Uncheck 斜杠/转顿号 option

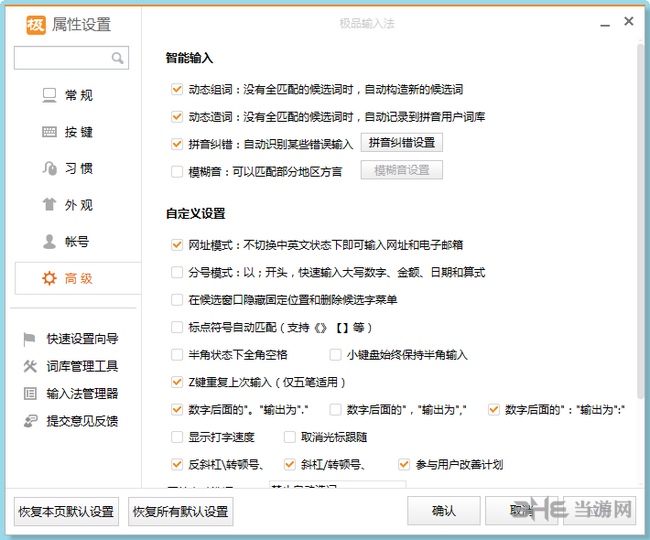point(289,465)
